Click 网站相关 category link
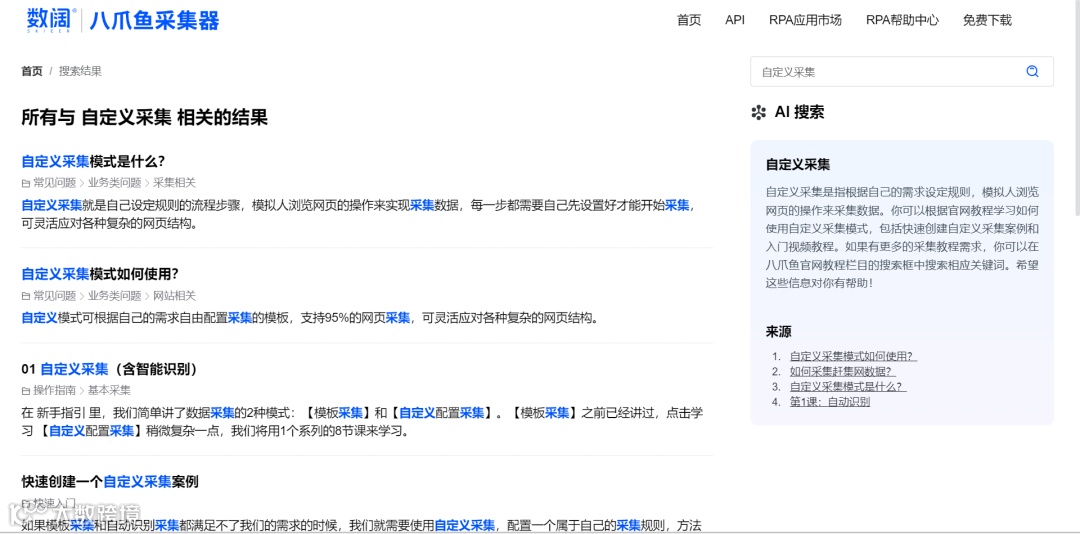 pos(174,296)
